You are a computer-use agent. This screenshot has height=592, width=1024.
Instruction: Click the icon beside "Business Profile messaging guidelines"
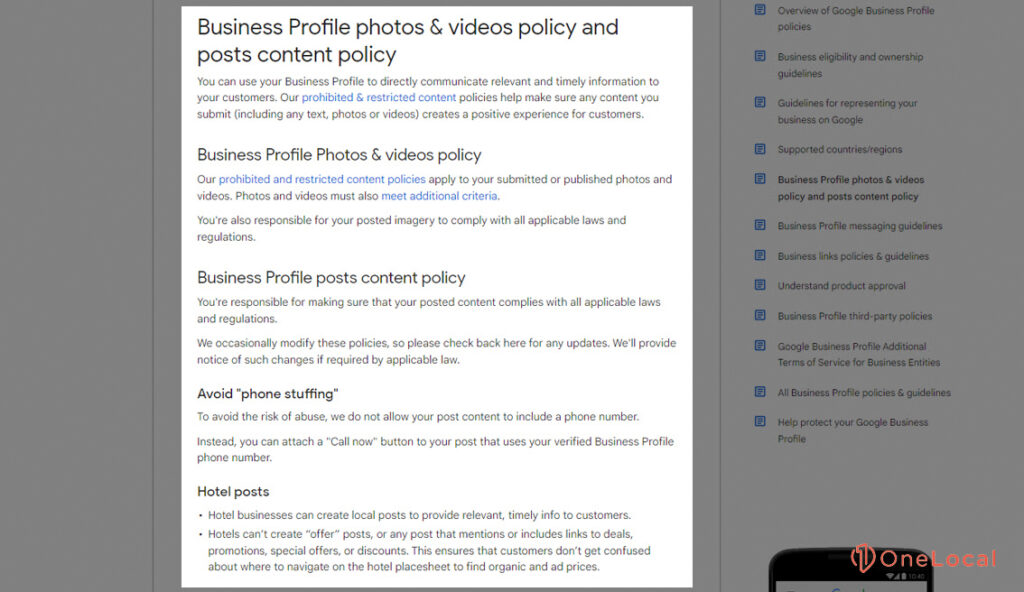(761, 226)
